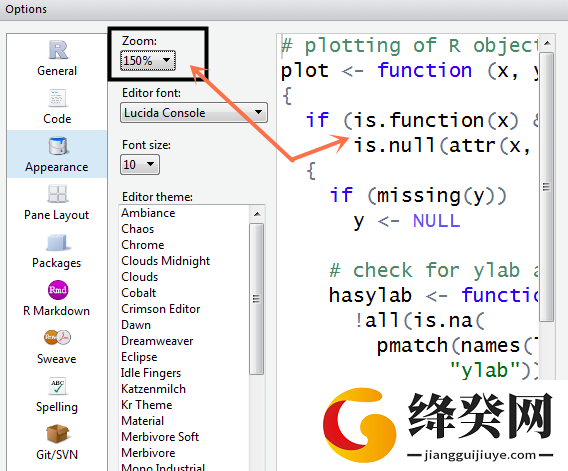568x471 pixels.
Task: Select the Merbivore editor theme
Action: pos(148,453)
